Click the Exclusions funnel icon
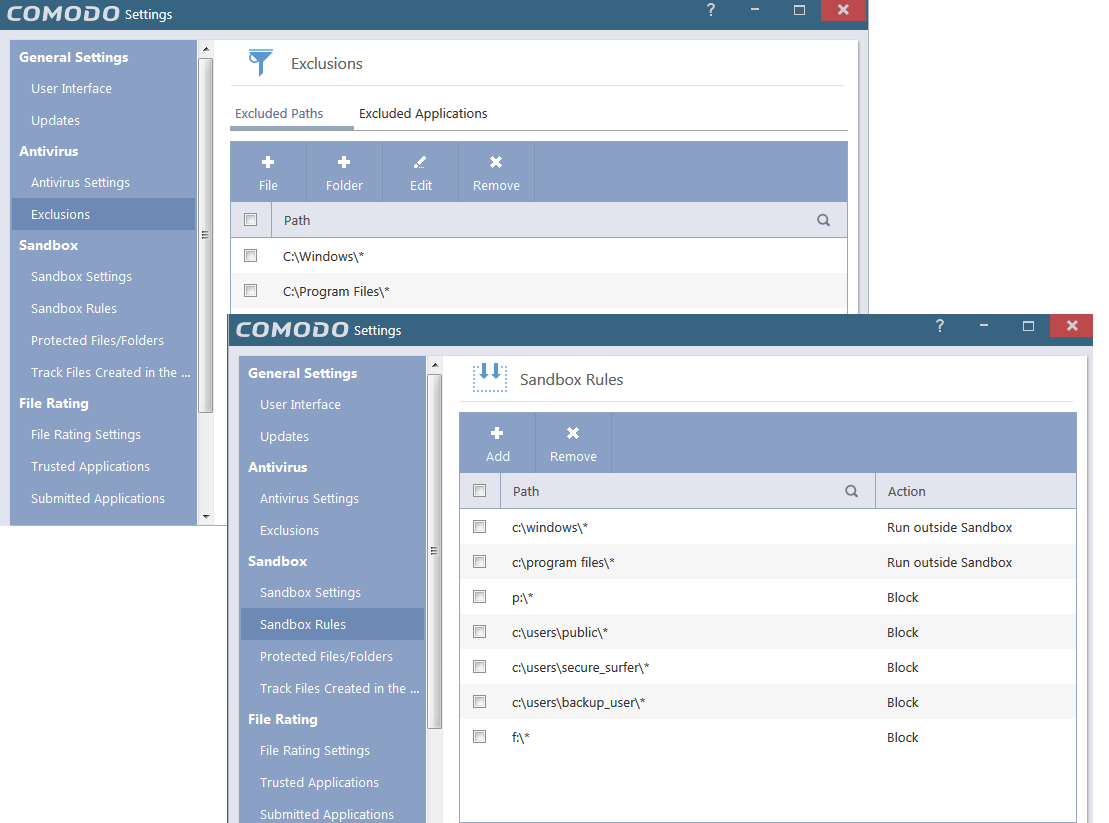The width and height of the screenshot is (1109, 823). point(260,62)
